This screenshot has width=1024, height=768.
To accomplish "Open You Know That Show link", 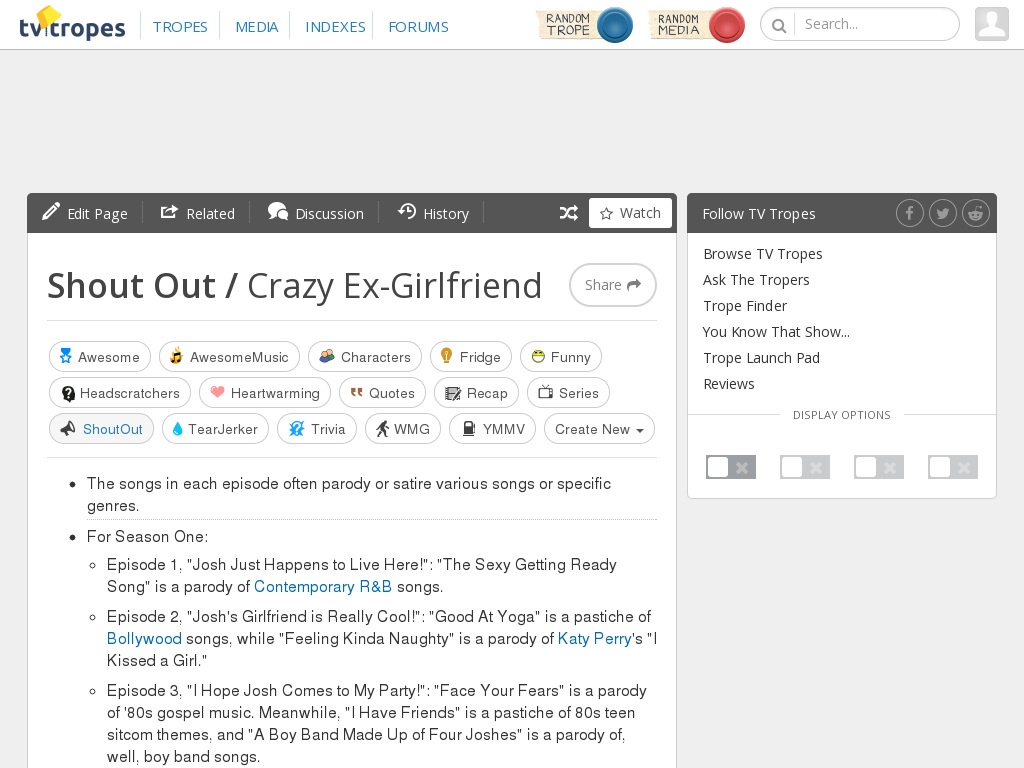I will 776,332.
